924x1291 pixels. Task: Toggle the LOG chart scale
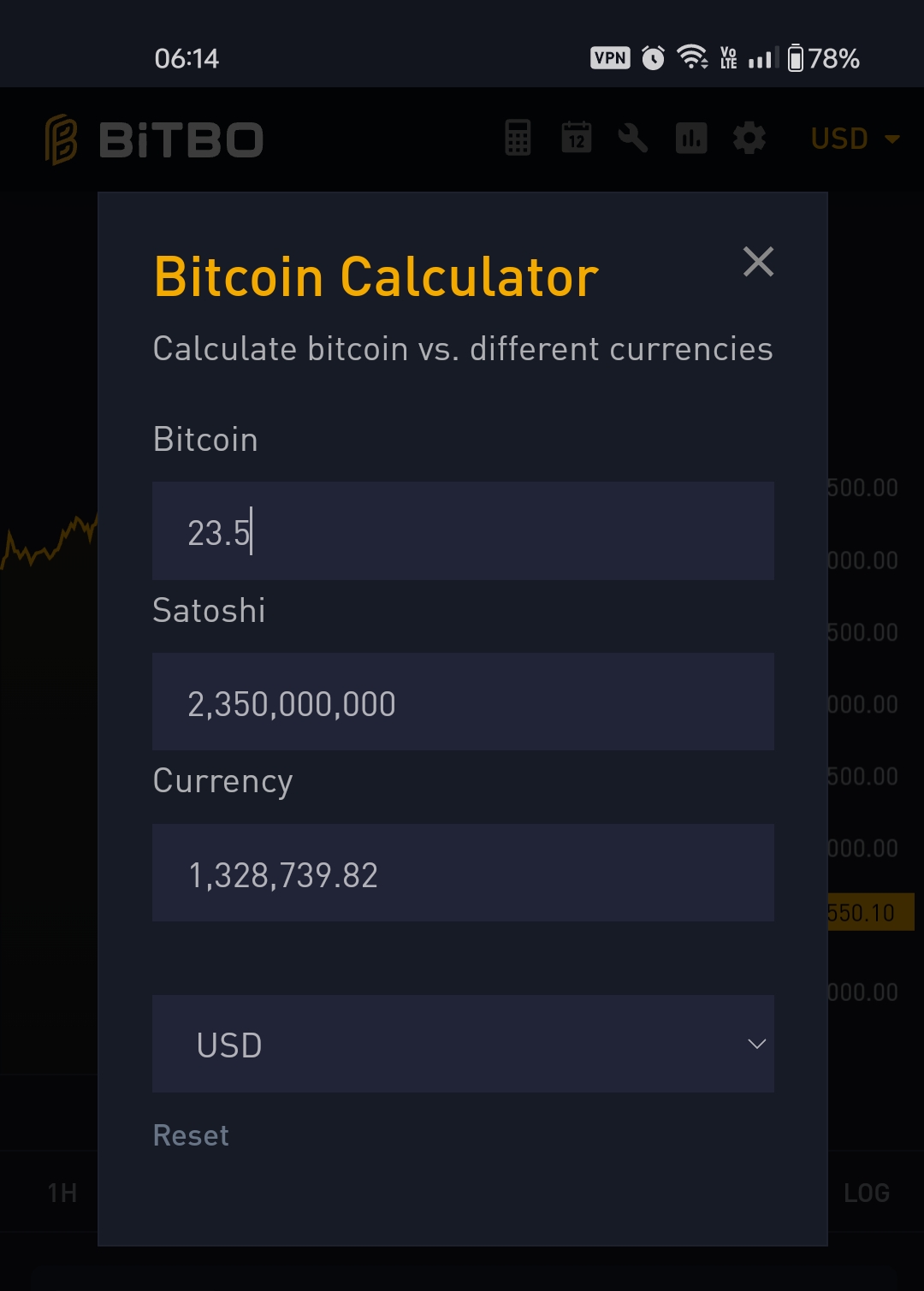866,1193
